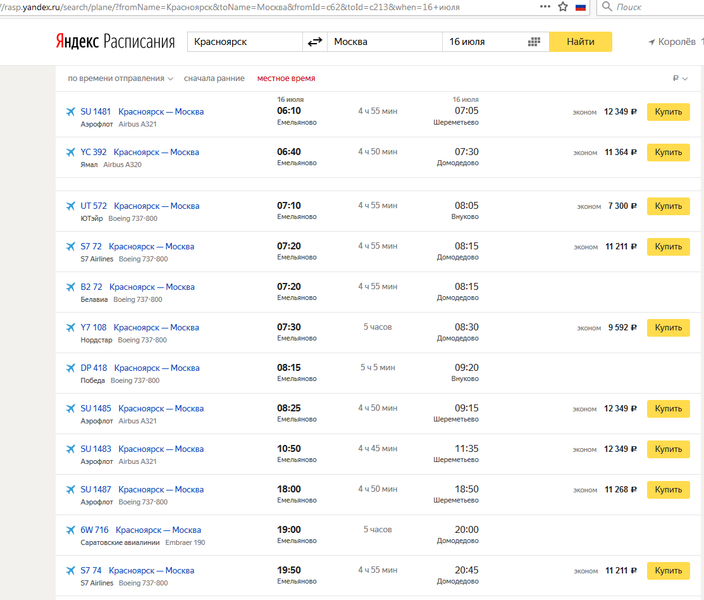Screen dimensions: 704x600
Task: Toggle 'сначала ранние' sort order
Action: [x=214, y=78]
